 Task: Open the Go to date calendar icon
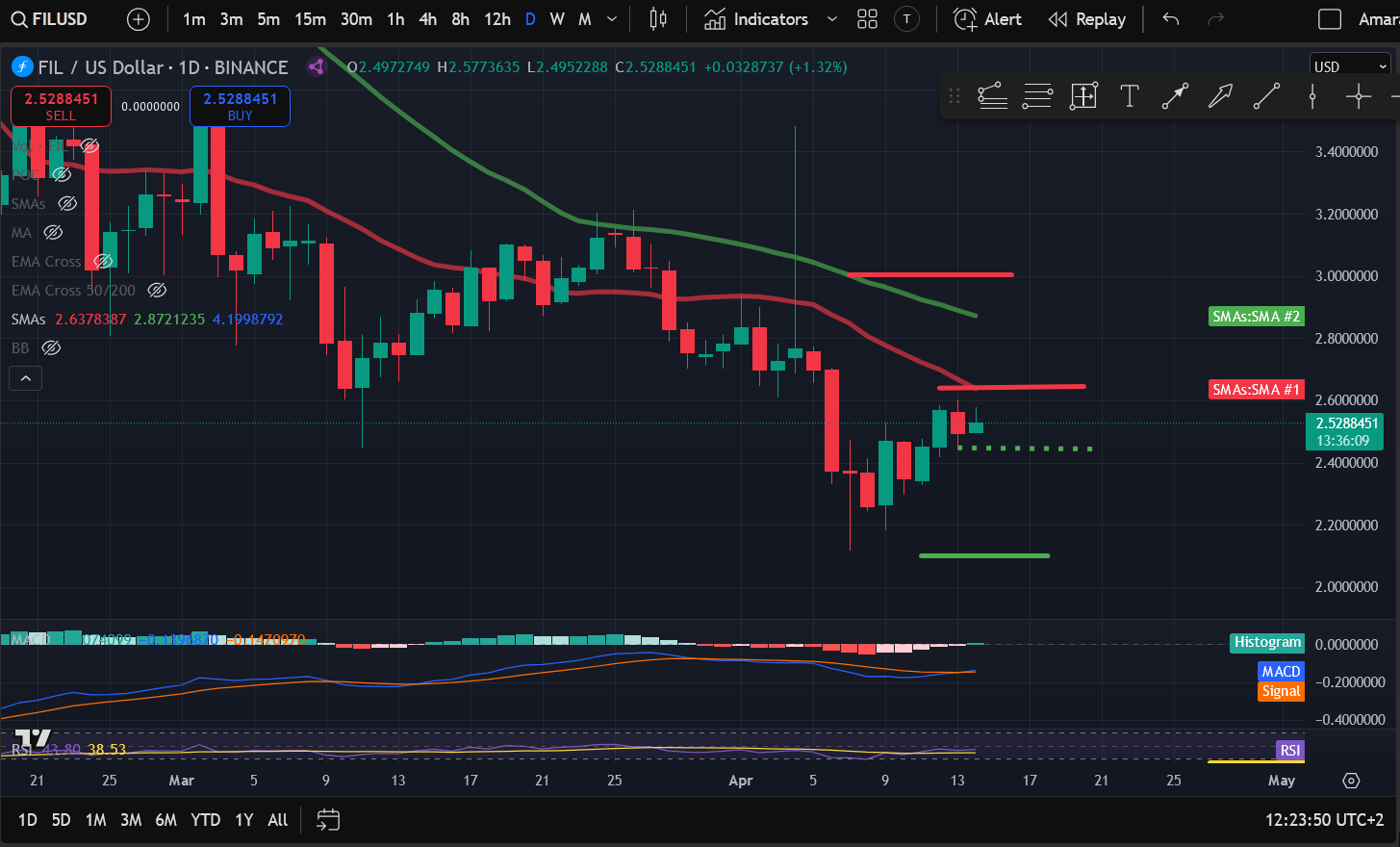click(328, 820)
